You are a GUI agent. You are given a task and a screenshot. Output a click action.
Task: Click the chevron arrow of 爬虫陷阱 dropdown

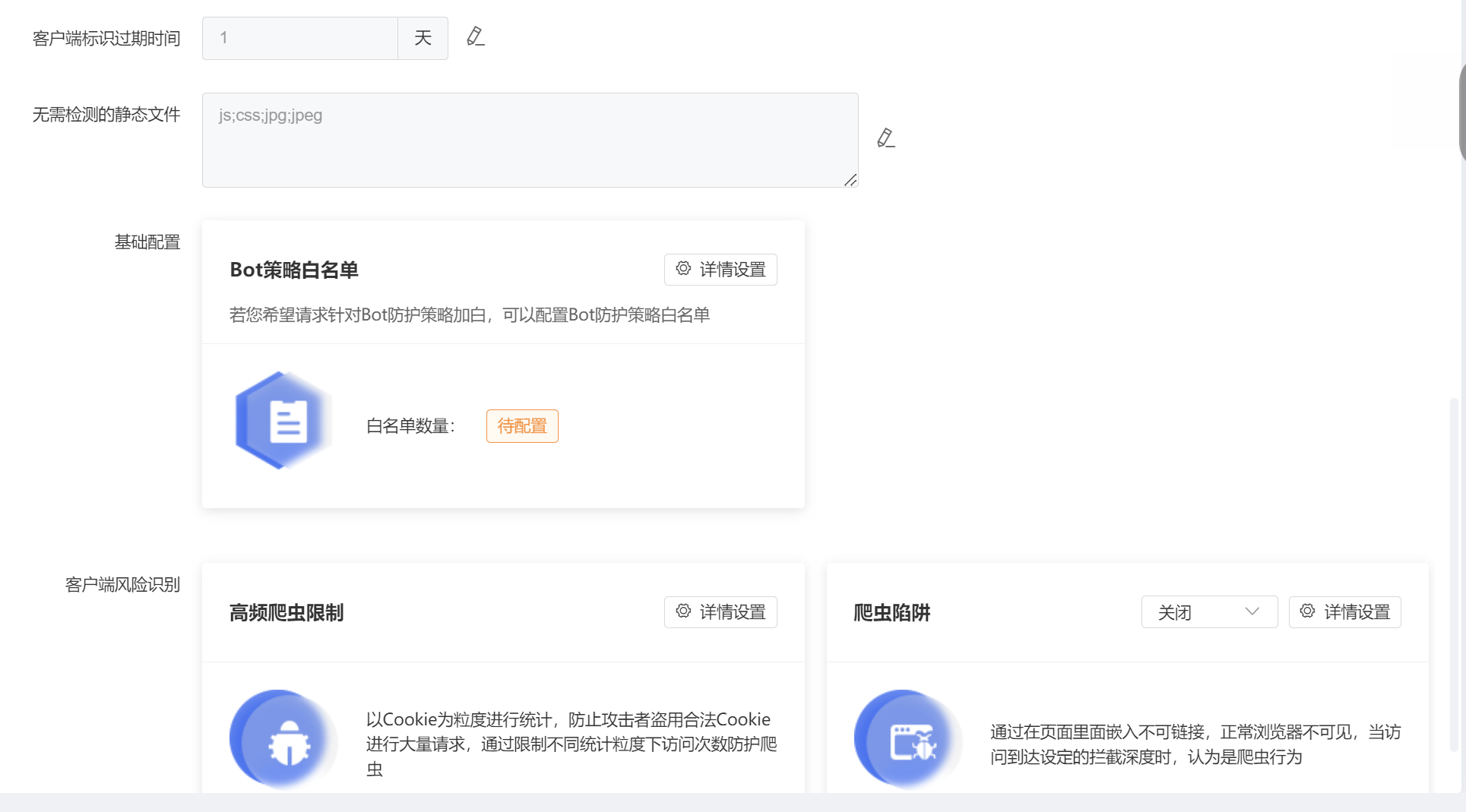[x=1252, y=612]
